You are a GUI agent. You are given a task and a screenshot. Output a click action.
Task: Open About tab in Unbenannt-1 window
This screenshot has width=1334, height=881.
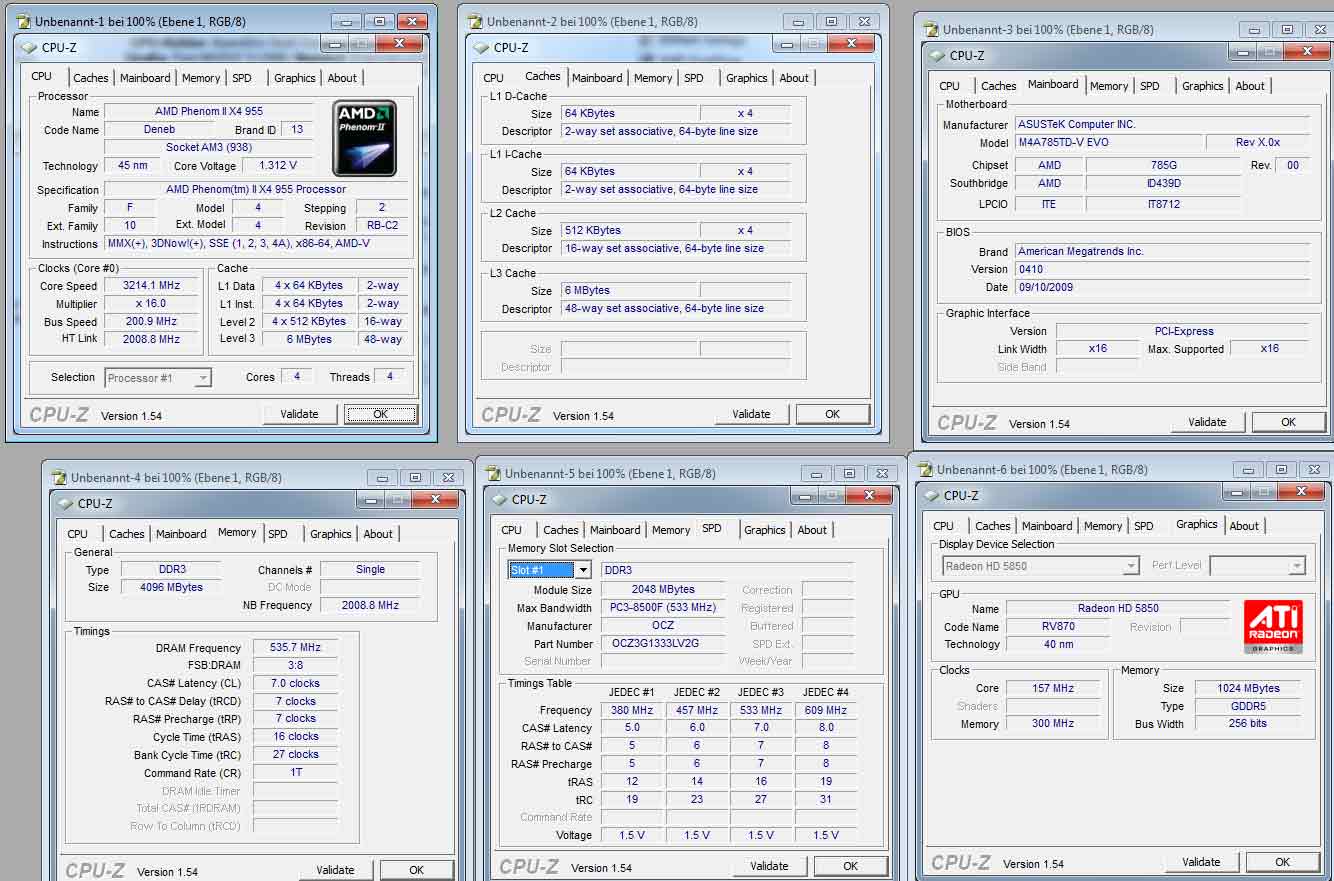(342, 78)
